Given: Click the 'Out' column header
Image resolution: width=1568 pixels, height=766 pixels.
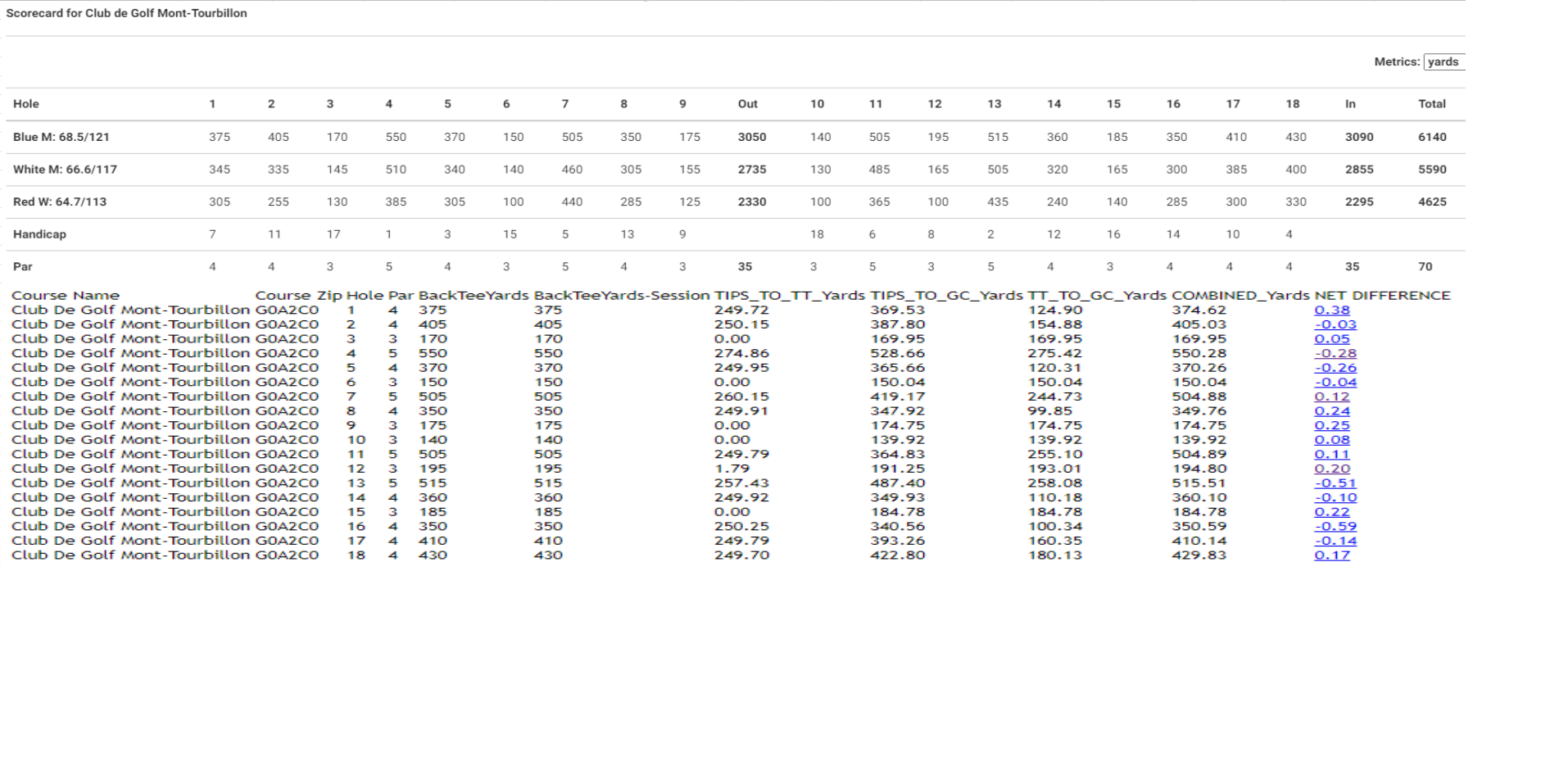Looking at the screenshot, I should (748, 104).
